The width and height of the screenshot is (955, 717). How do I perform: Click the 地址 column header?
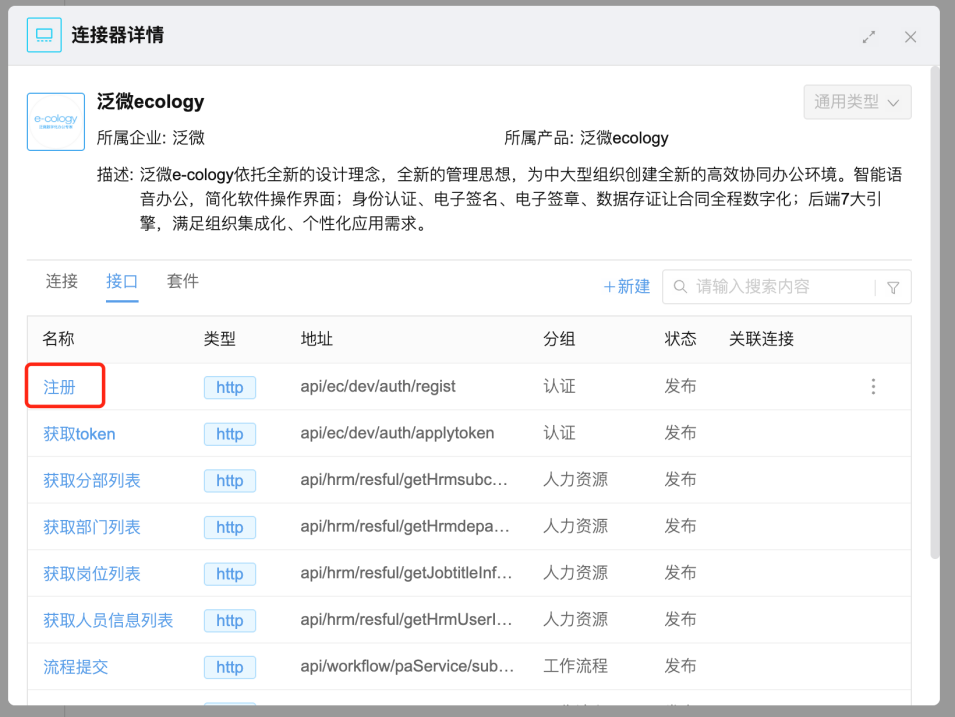(317, 339)
